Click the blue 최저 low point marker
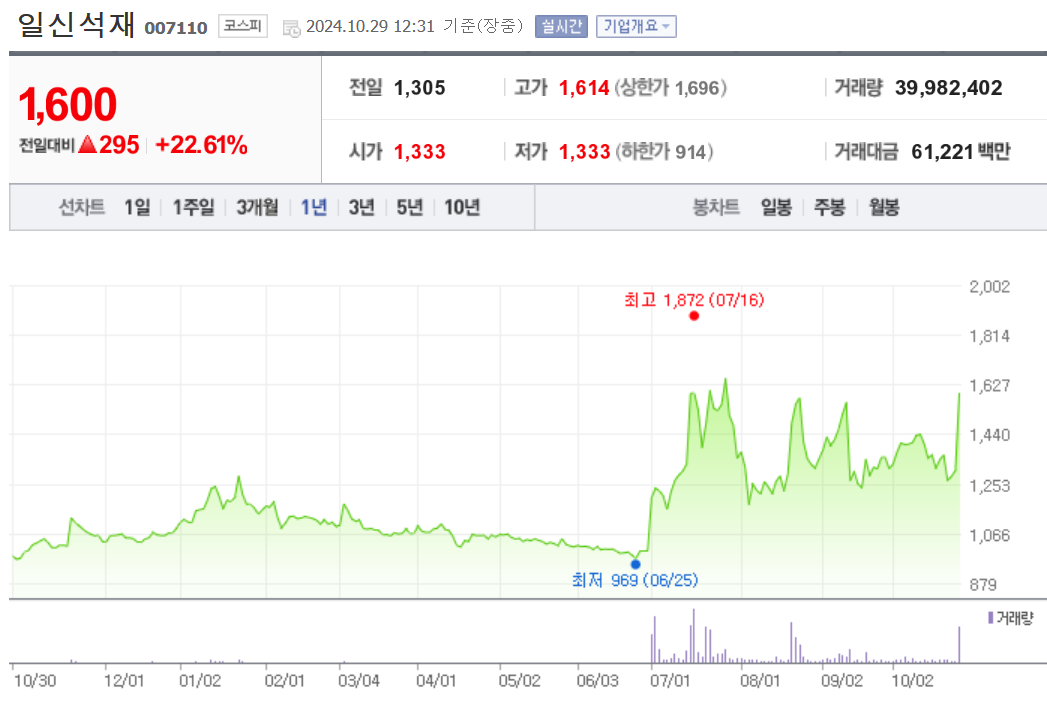This screenshot has height=701, width=1047. [636, 564]
